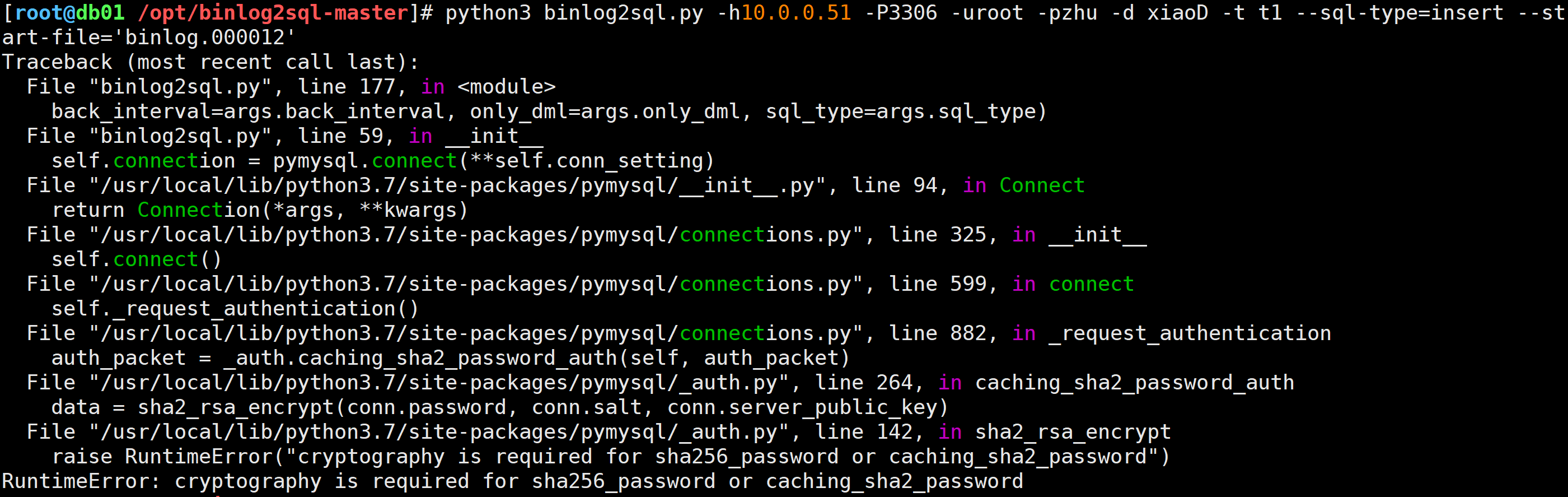Click the line 'Traceback (most recent call last):'
The image size is (1568, 497).
(210, 62)
